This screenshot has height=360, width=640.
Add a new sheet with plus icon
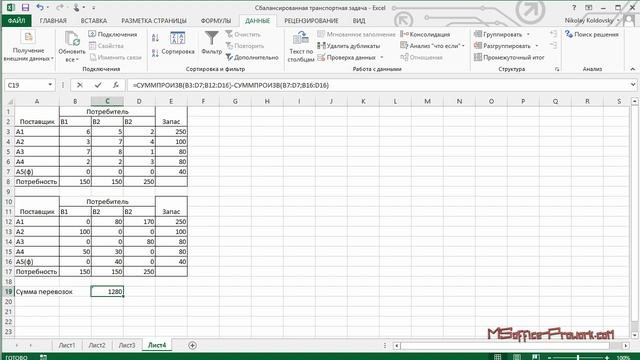(x=192, y=345)
